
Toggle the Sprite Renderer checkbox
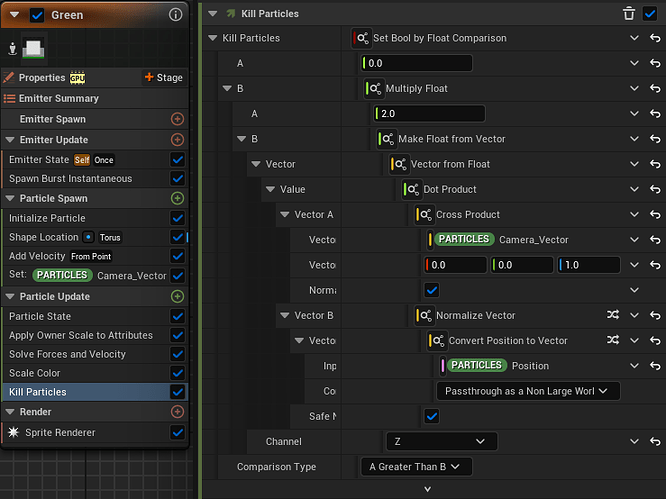click(178, 432)
